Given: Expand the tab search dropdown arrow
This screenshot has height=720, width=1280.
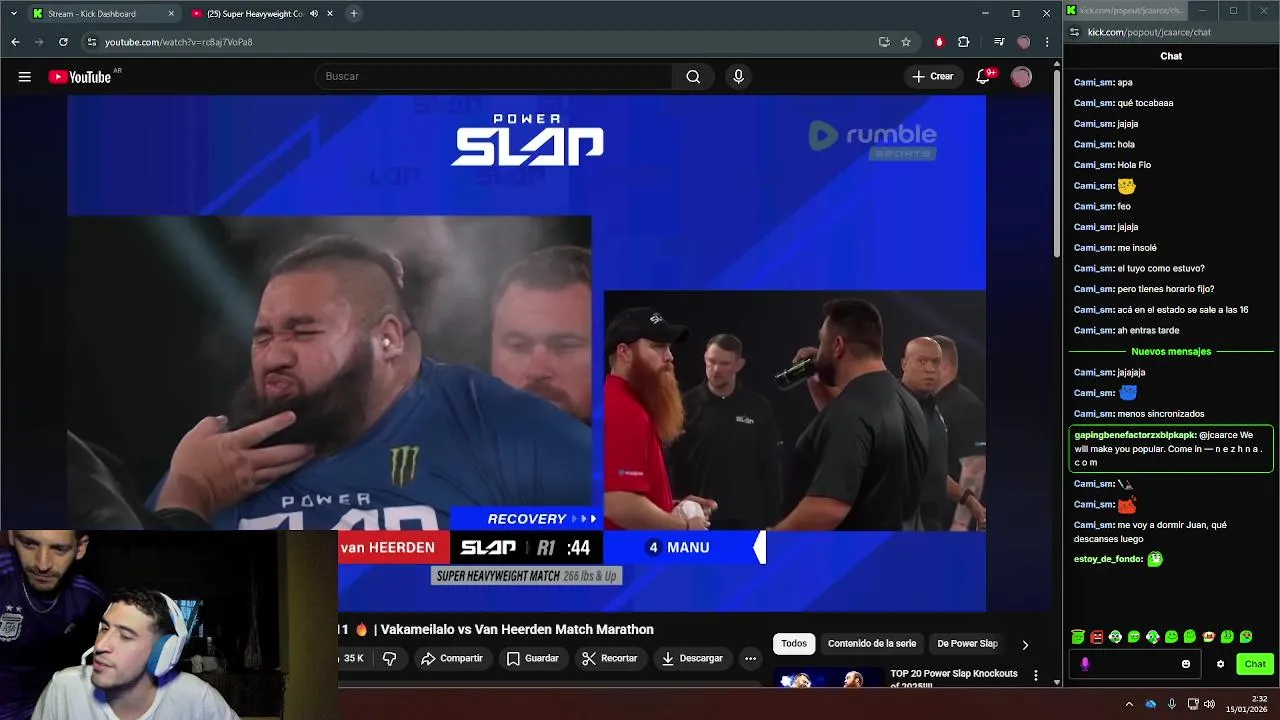Looking at the screenshot, I should click(13, 14).
